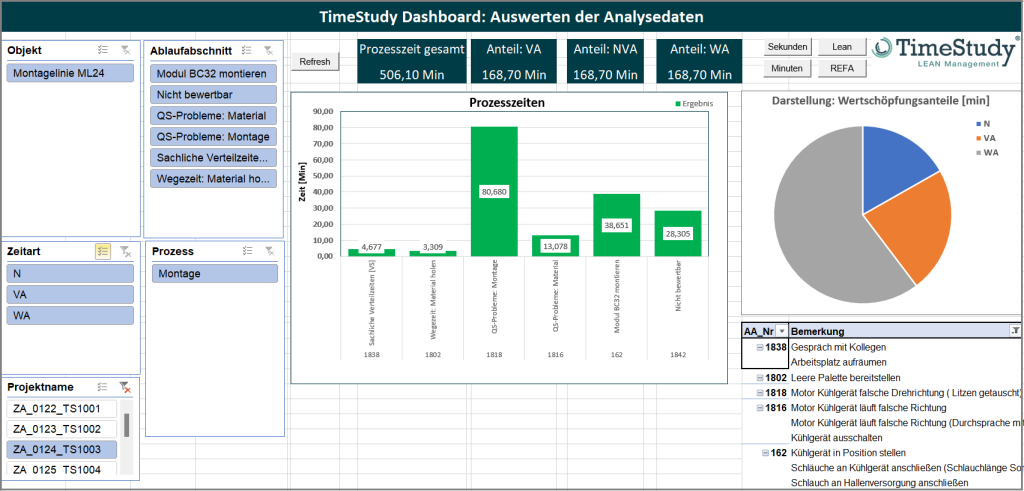Image resolution: width=1024 pixels, height=491 pixels.
Task: Click the Prozesszeiten chart title
Action: pos(507,103)
